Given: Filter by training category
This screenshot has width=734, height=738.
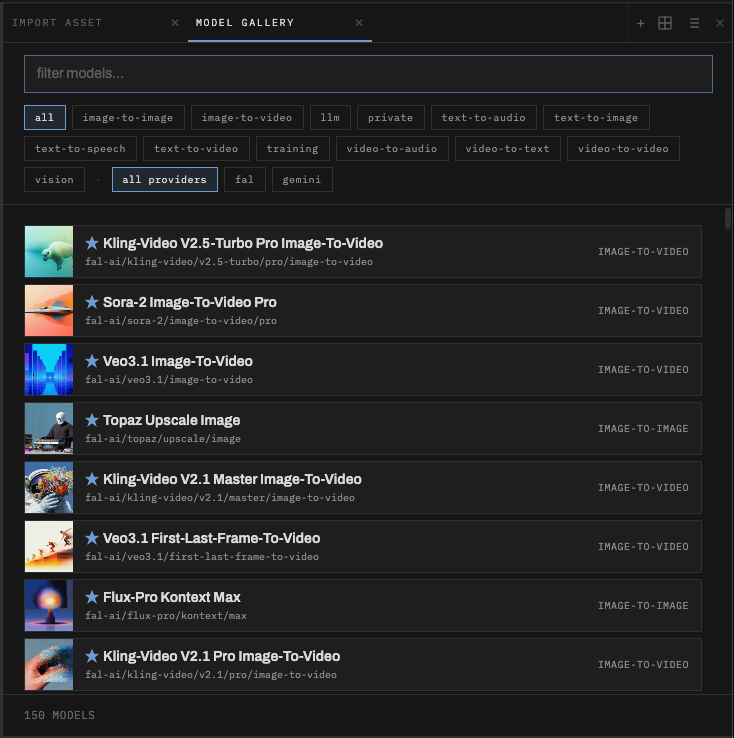Looking at the screenshot, I should pyautogui.click(x=293, y=149).
